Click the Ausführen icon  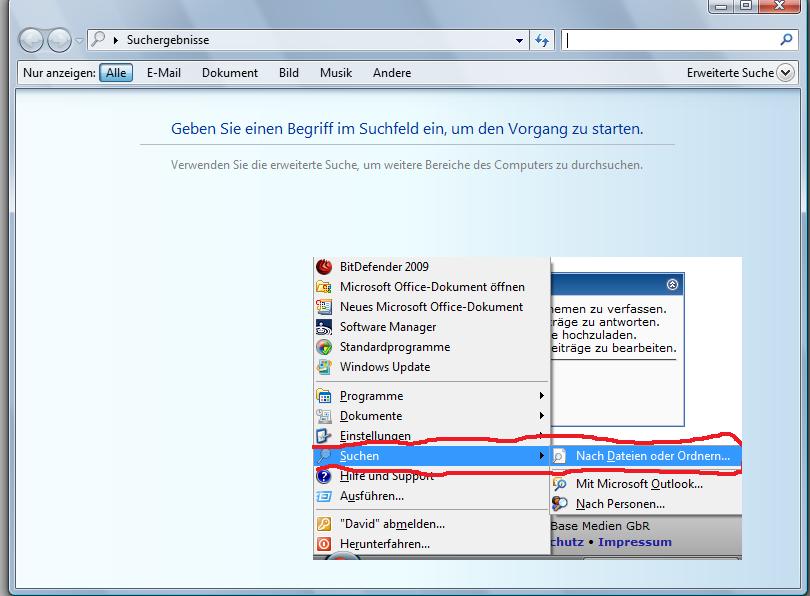tap(324, 496)
